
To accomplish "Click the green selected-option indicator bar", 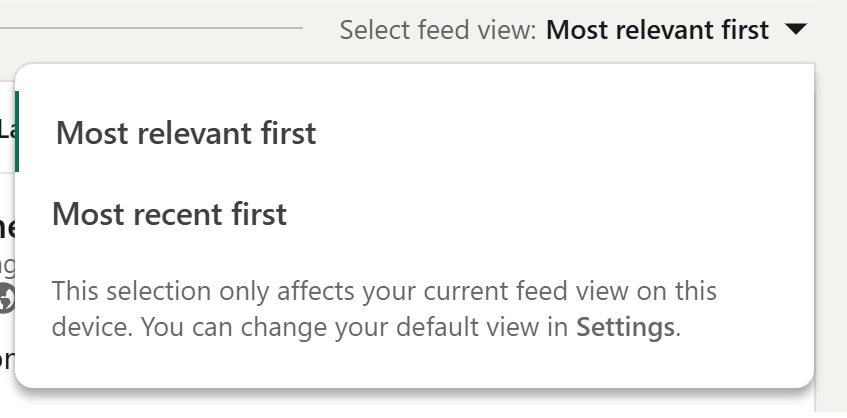I will (x=17, y=132).
